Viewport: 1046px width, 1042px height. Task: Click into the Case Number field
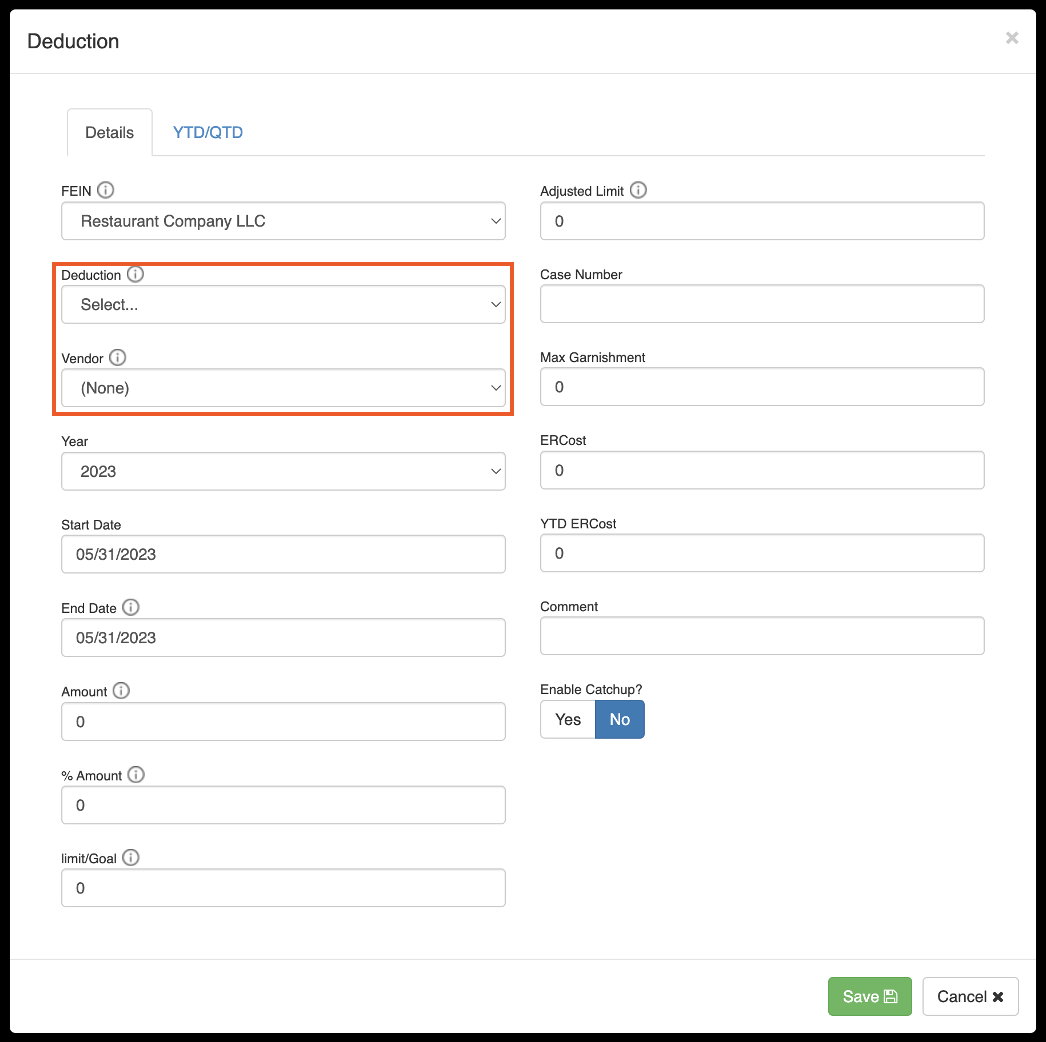(x=762, y=304)
